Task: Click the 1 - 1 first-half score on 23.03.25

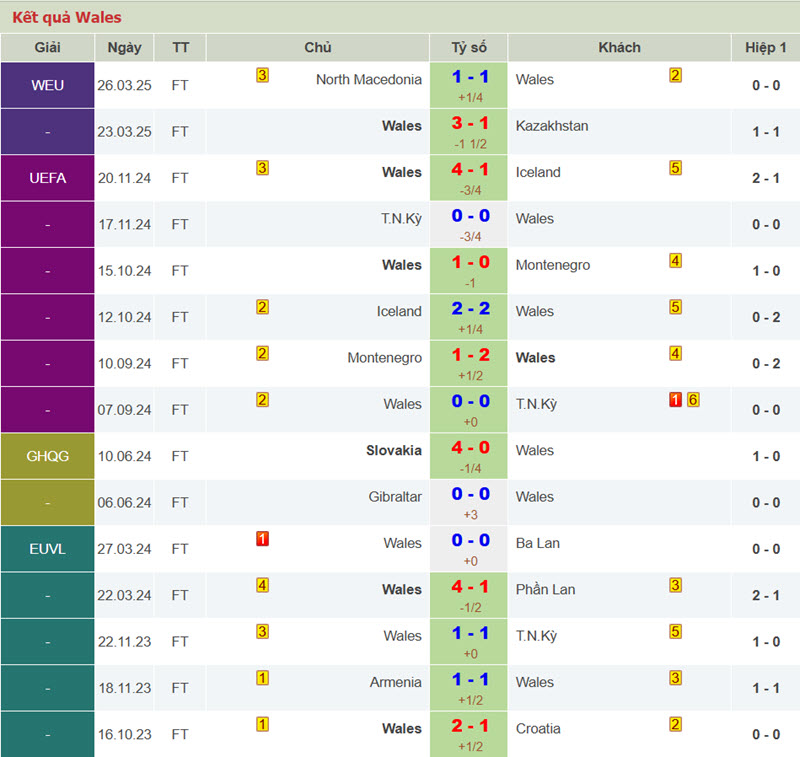Action: pos(766,132)
